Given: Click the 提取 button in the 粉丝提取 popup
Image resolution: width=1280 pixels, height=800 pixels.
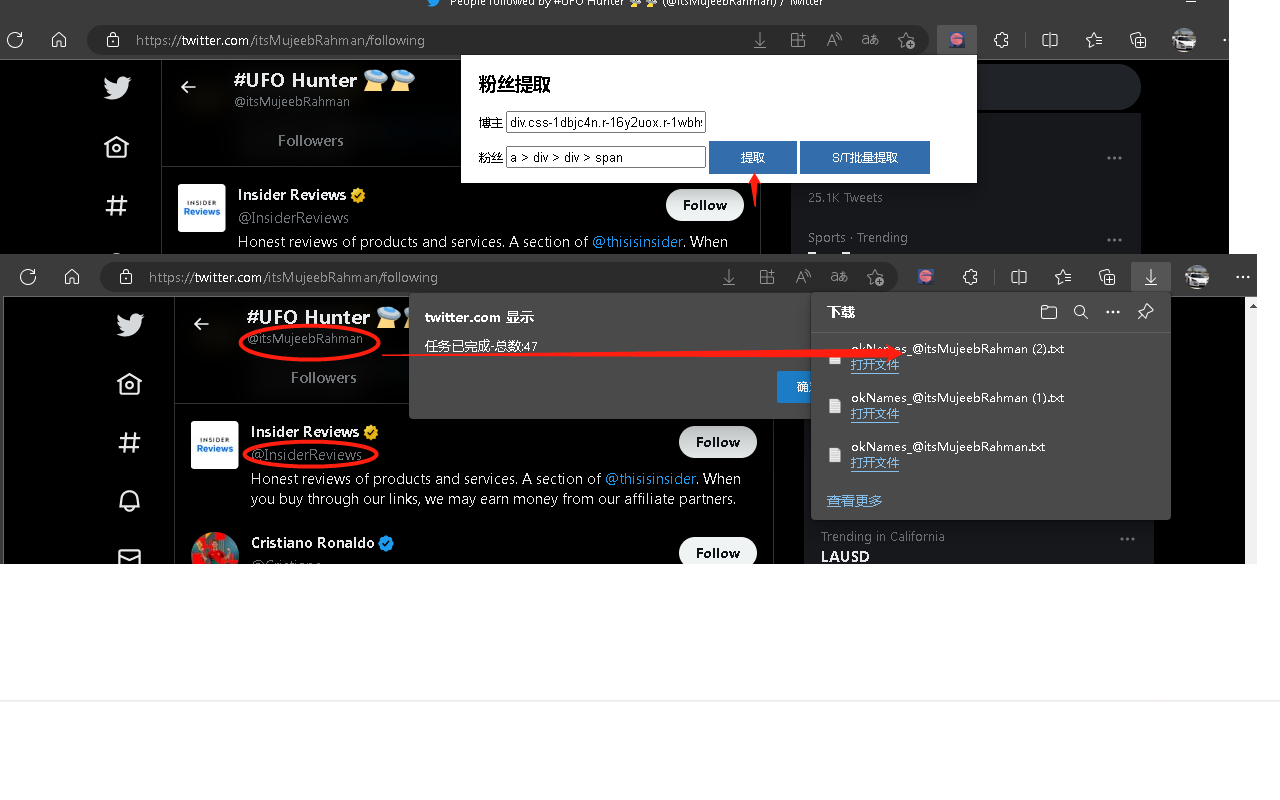Looking at the screenshot, I should (x=753, y=158).
